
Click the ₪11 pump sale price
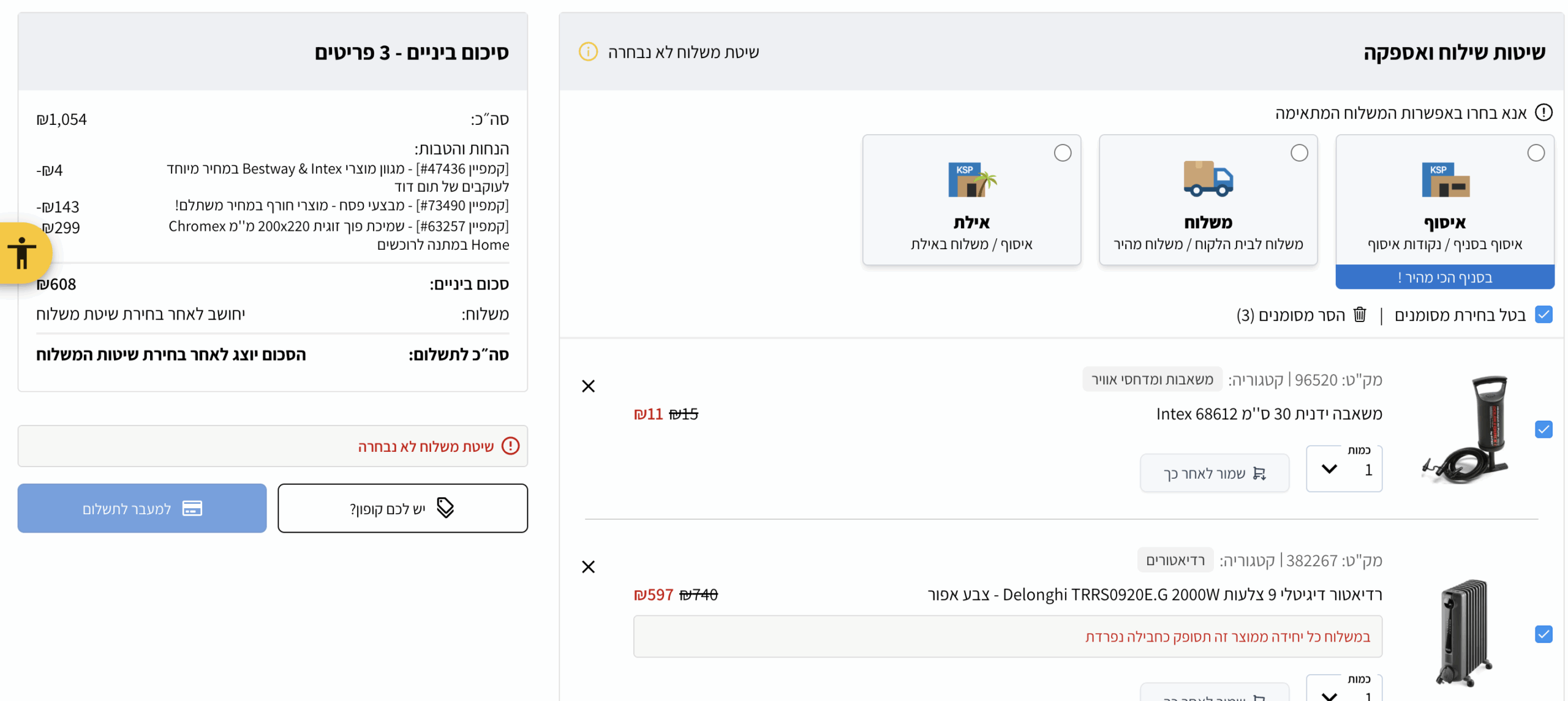(x=647, y=414)
